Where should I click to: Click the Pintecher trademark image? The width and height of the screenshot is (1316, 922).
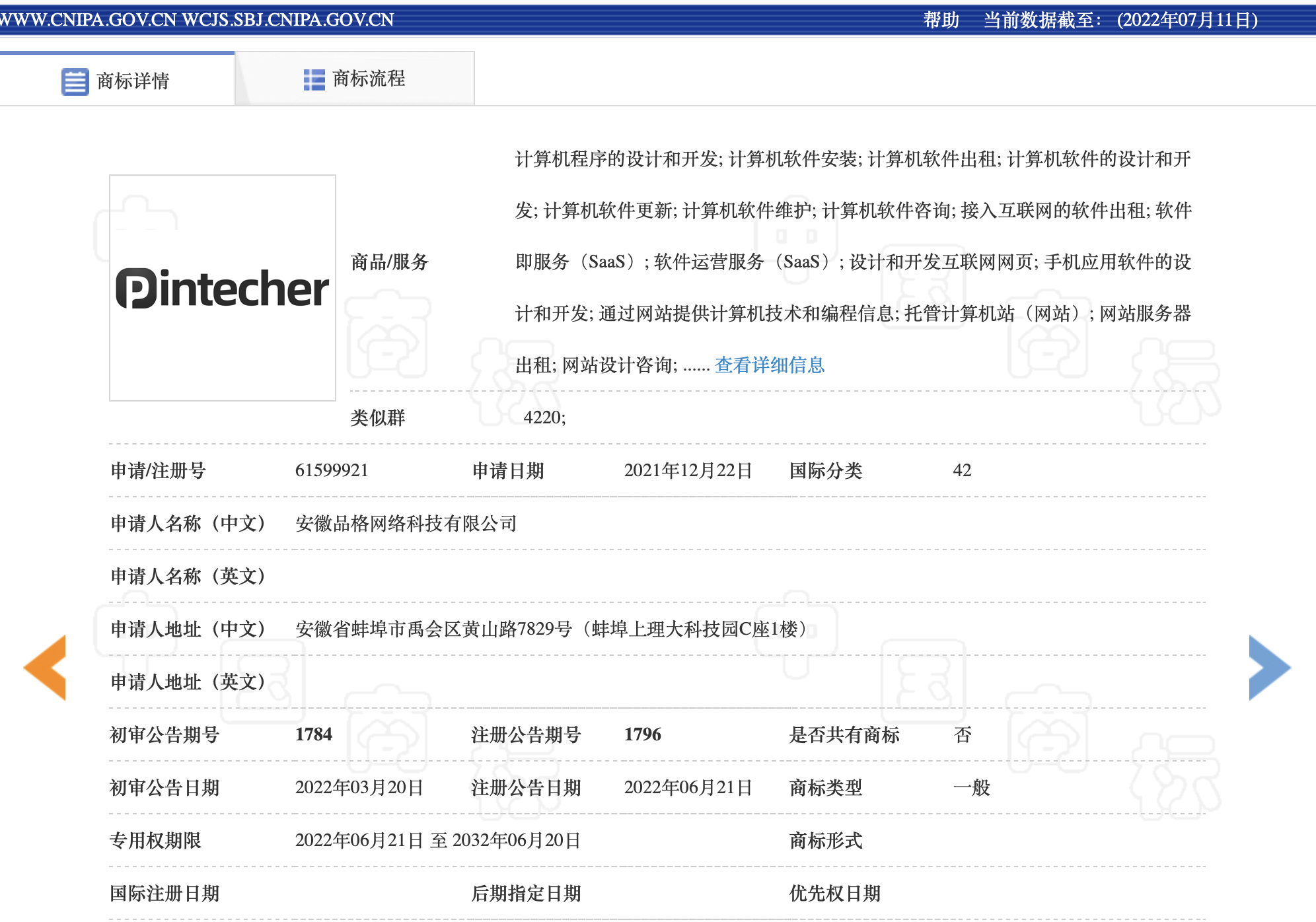(223, 288)
